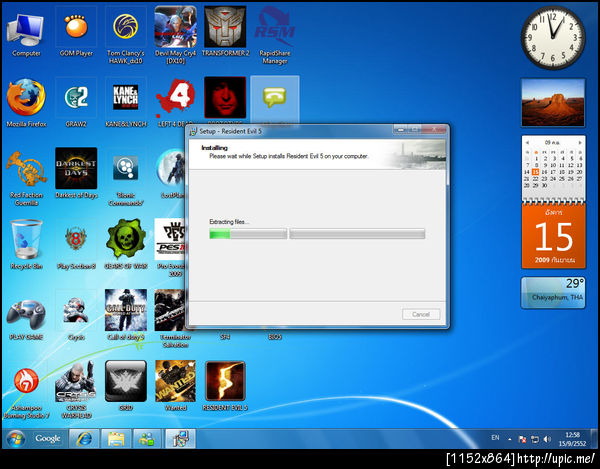
Task: Open the Red Faction Guerrilla shortcut
Action: point(26,178)
